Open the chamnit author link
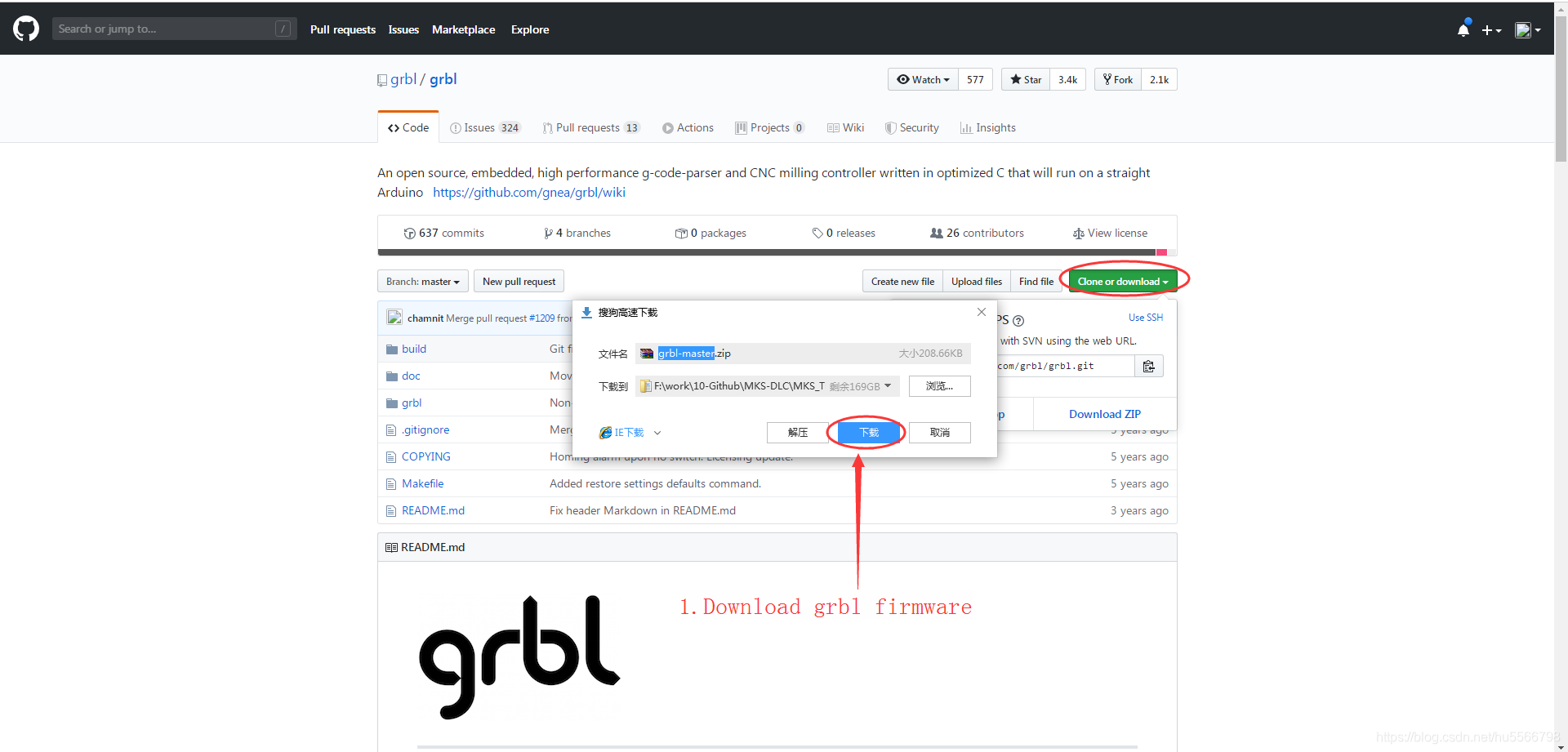The image size is (1568, 752). click(425, 318)
